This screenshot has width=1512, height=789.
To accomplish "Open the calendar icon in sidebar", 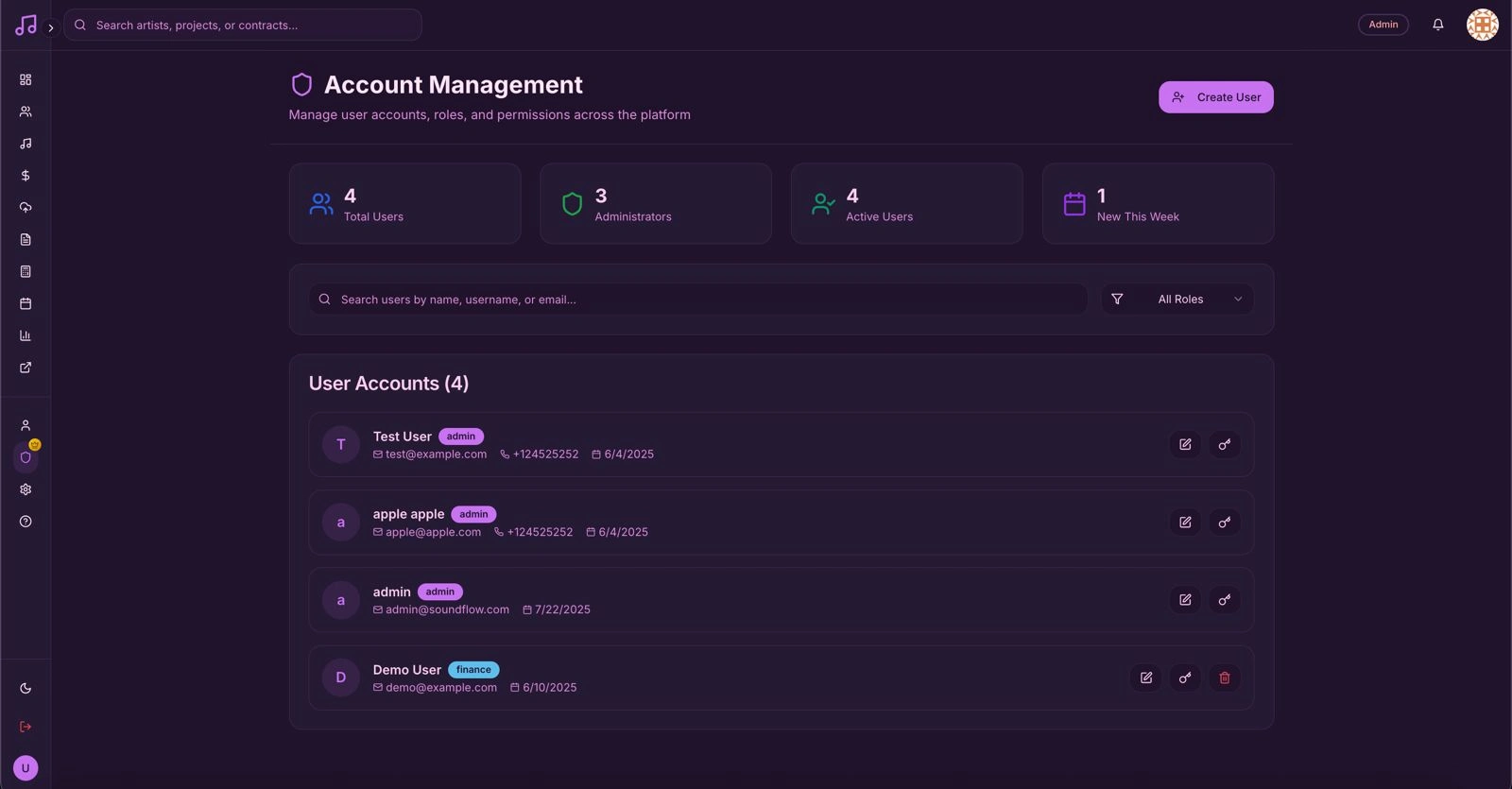I will click(26, 303).
